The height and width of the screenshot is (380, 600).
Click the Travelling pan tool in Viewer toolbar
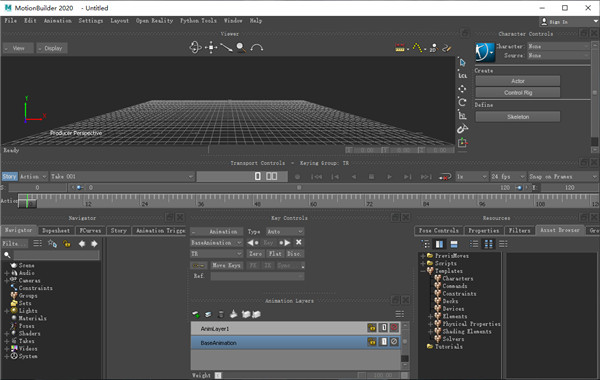tap(211, 47)
